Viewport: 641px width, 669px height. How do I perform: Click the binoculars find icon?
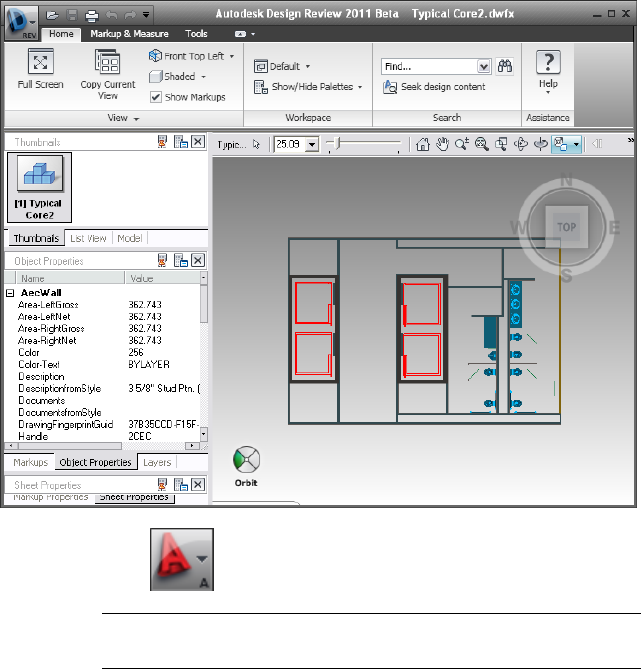point(504,67)
